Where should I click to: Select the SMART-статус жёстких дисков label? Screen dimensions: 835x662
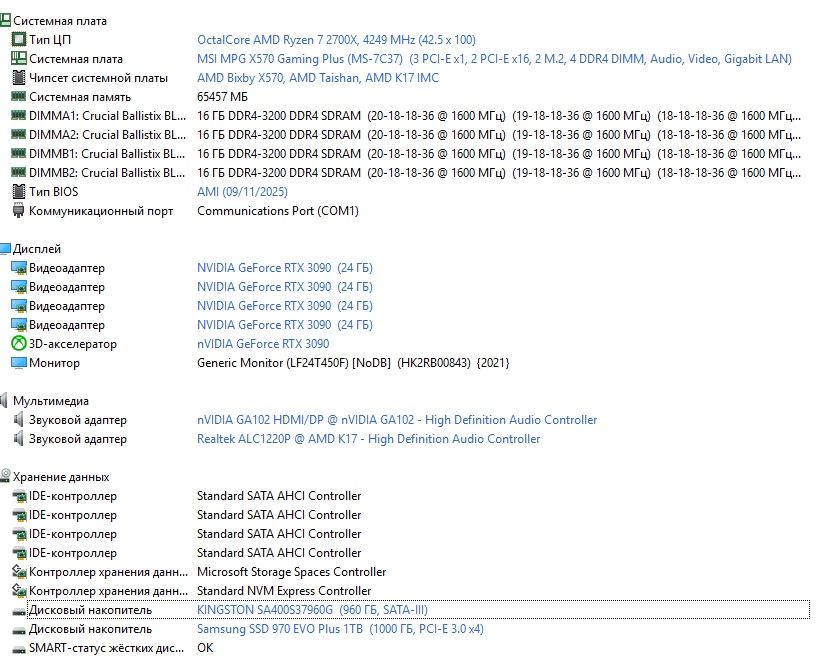[x=107, y=648]
